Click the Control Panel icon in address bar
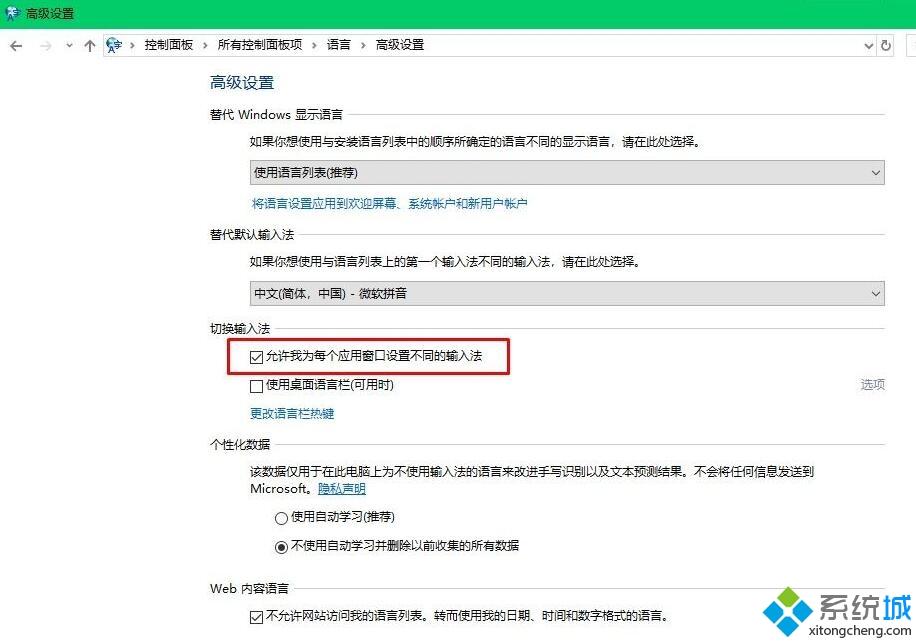 click(x=114, y=45)
